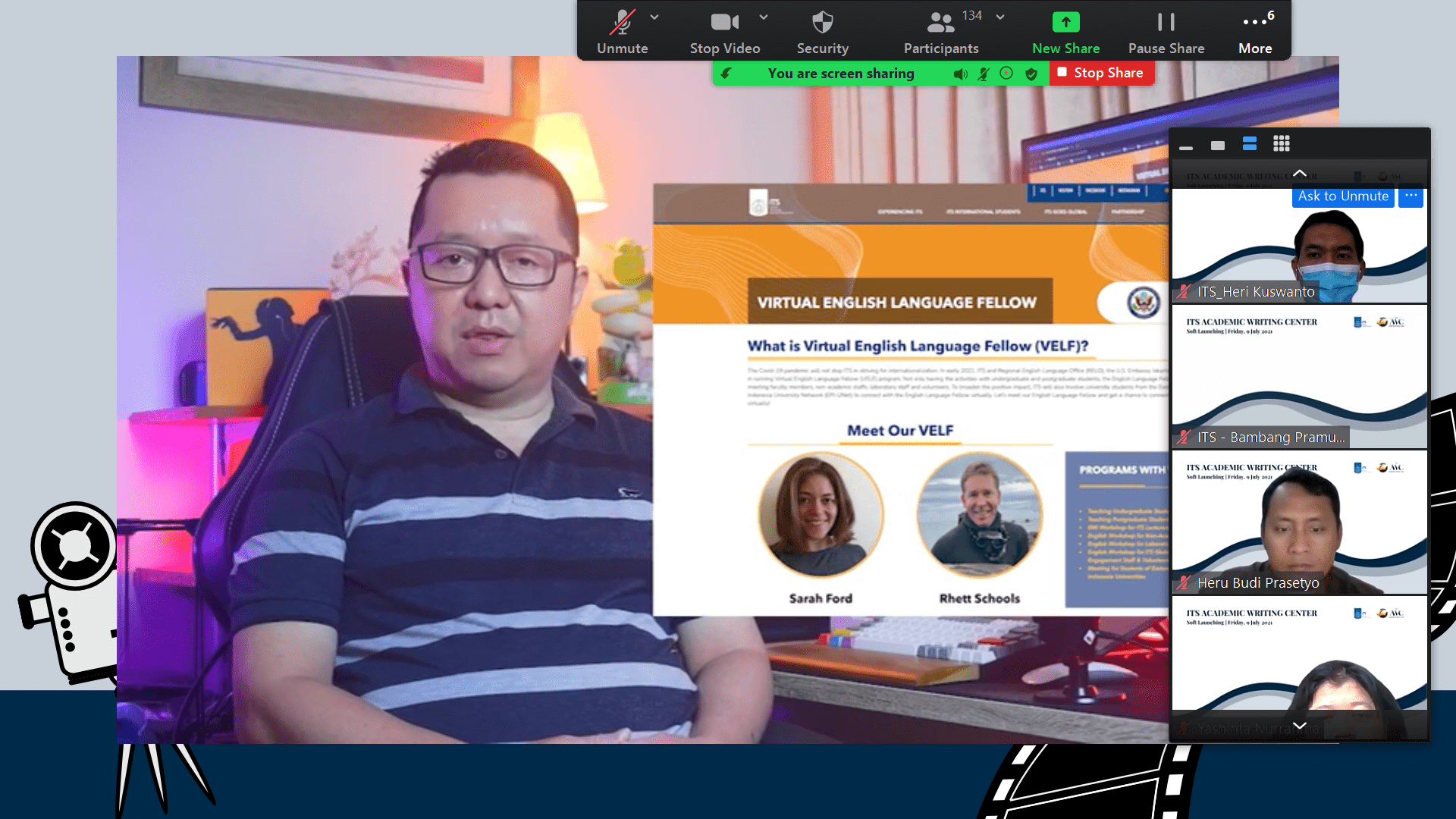Open the More options menu

pos(1254,23)
